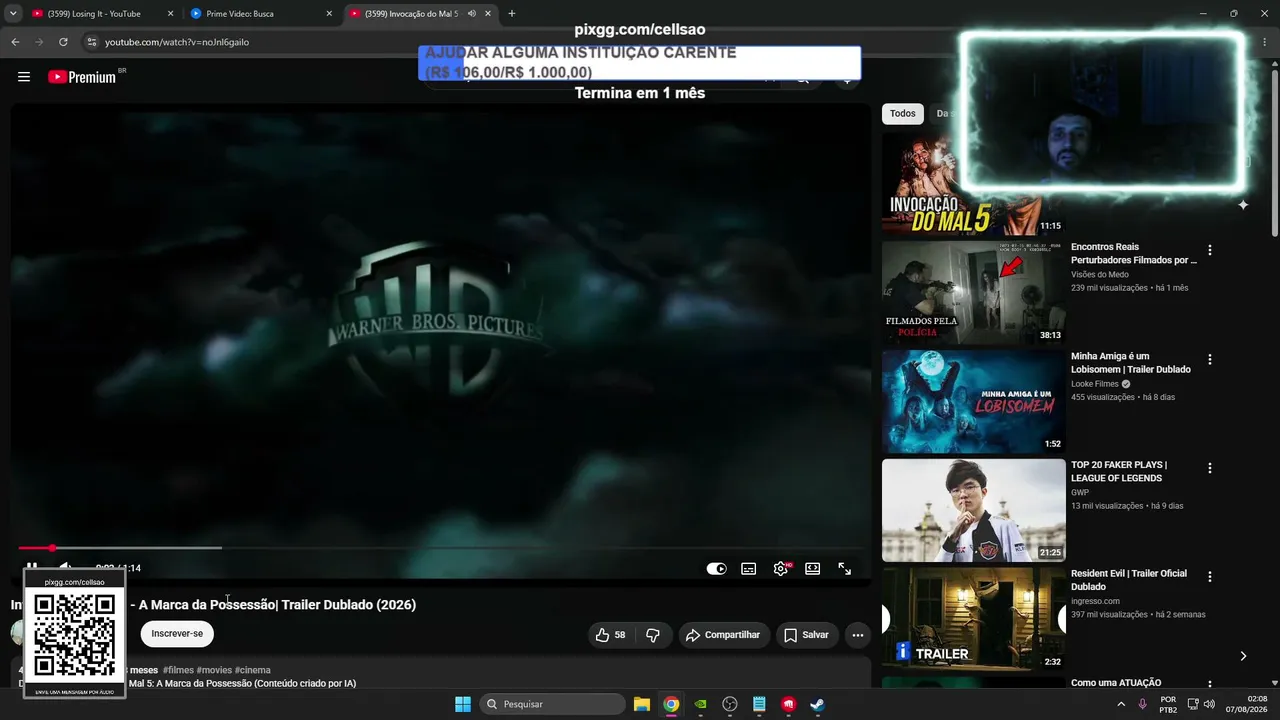Open OBS Studio from the taskbar
Viewport: 1280px width, 720px height.
point(730,704)
